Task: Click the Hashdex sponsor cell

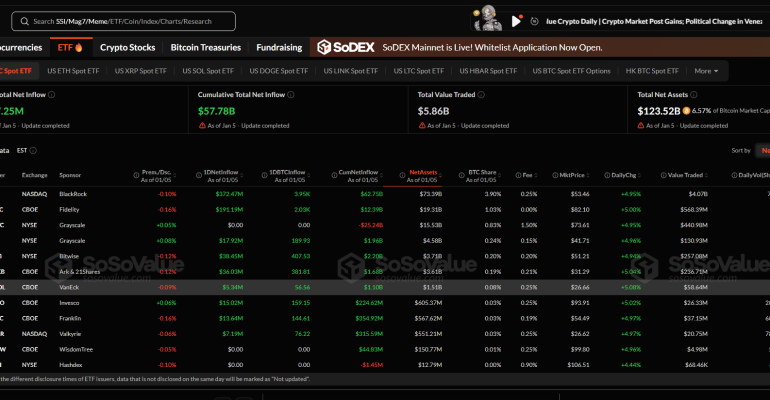Action: click(x=71, y=365)
